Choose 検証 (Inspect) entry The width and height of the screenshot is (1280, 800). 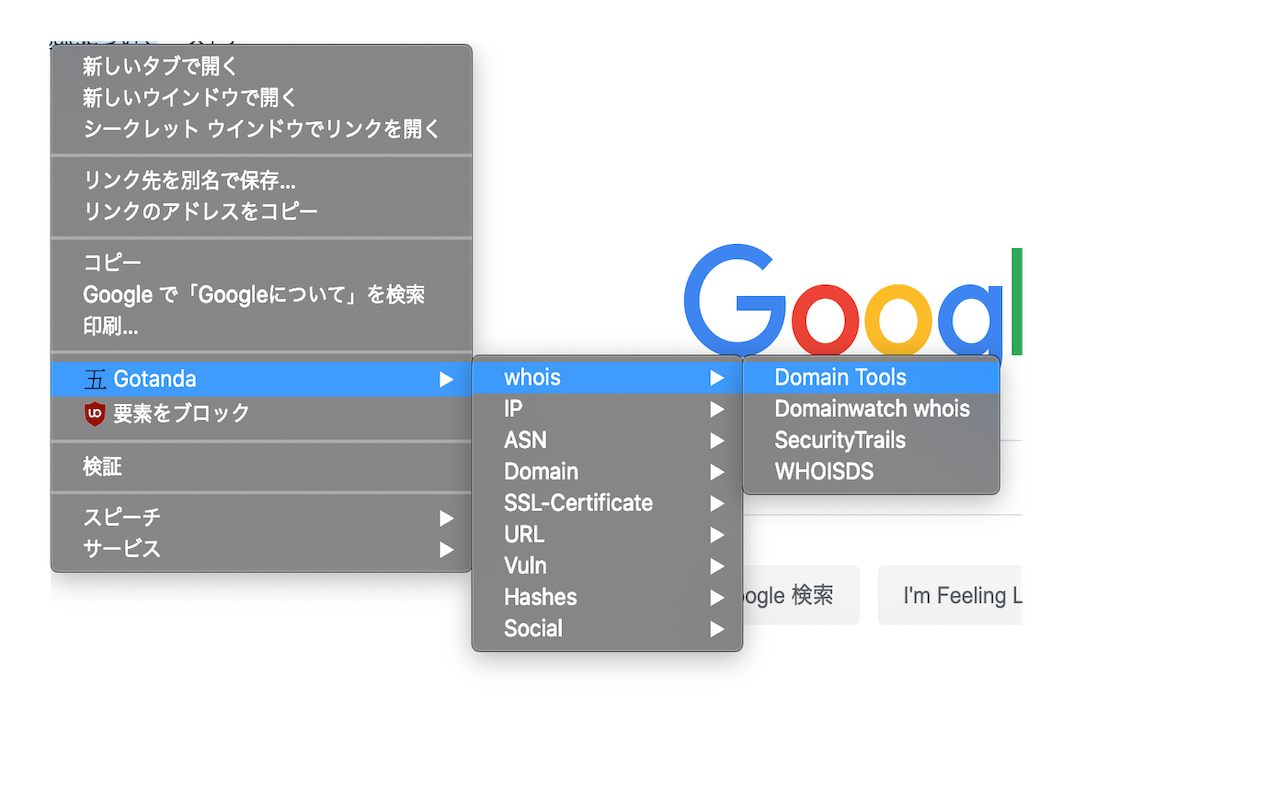pos(261,466)
